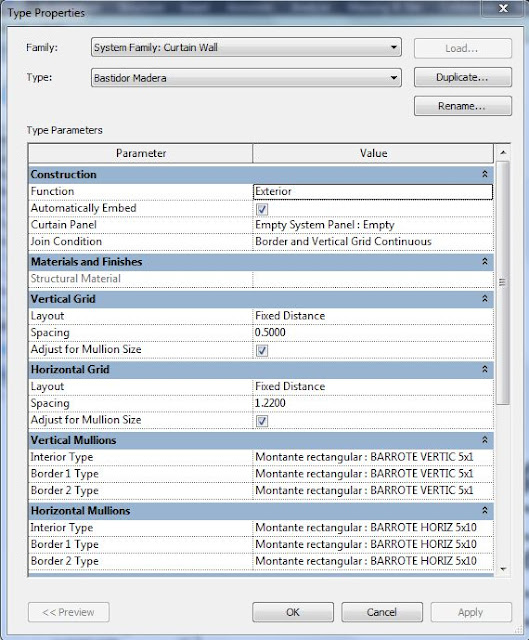Image resolution: width=529 pixels, height=640 pixels.
Task: Click the Rename button
Action: click(462, 106)
